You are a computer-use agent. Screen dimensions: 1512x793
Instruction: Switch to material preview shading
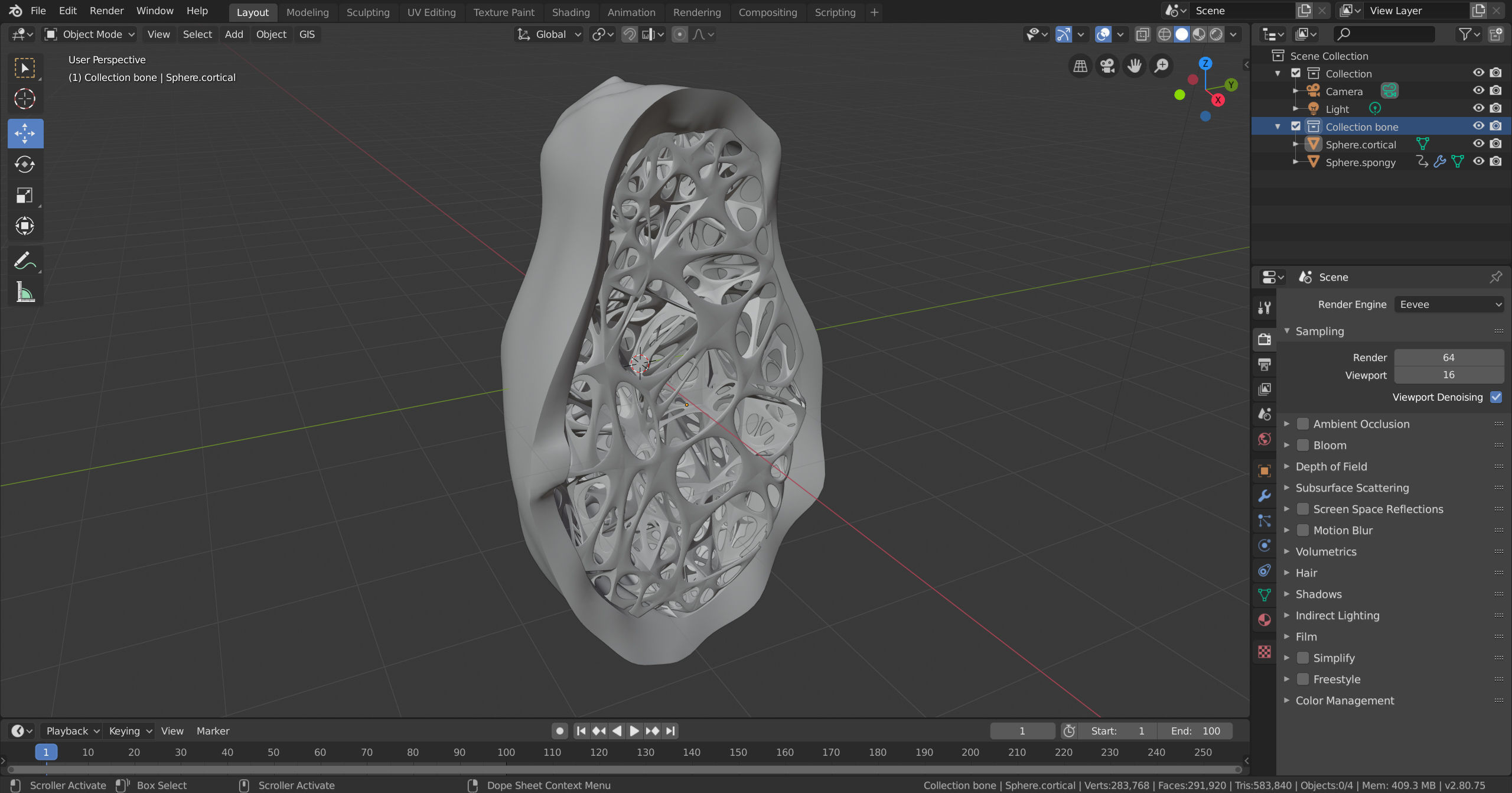[x=1199, y=34]
